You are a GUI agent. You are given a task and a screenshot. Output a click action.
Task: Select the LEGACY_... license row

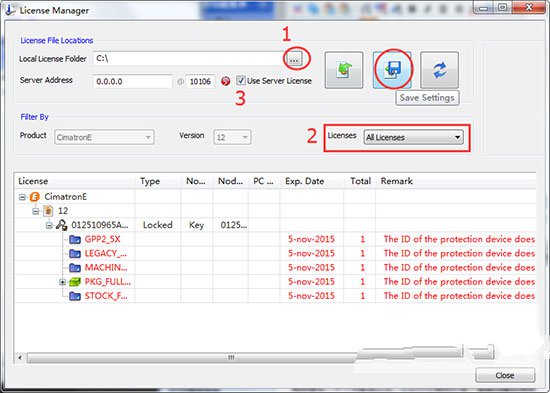tap(275, 253)
